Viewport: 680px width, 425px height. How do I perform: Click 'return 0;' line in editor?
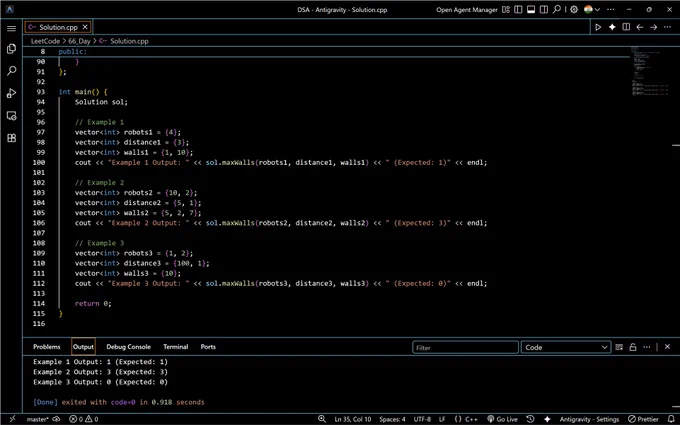(93, 304)
